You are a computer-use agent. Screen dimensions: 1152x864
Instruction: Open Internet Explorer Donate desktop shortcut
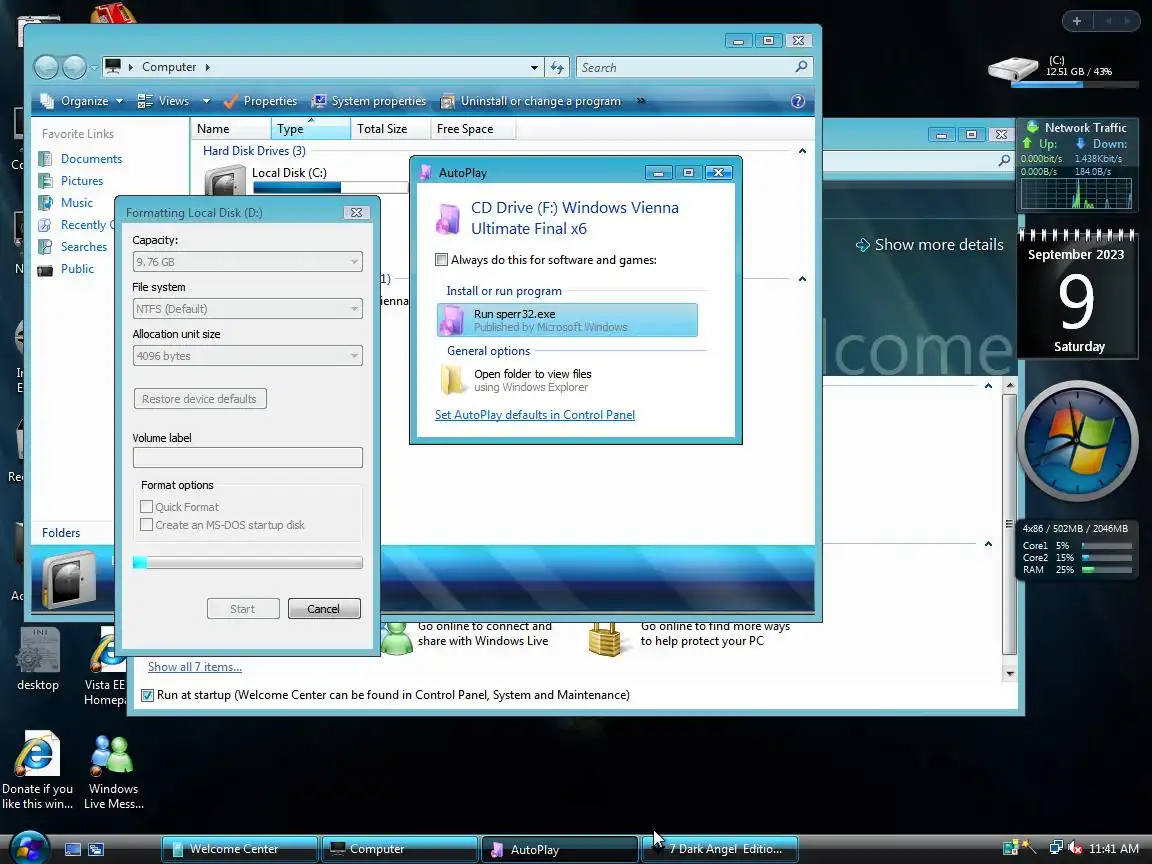pyautogui.click(x=37, y=754)
